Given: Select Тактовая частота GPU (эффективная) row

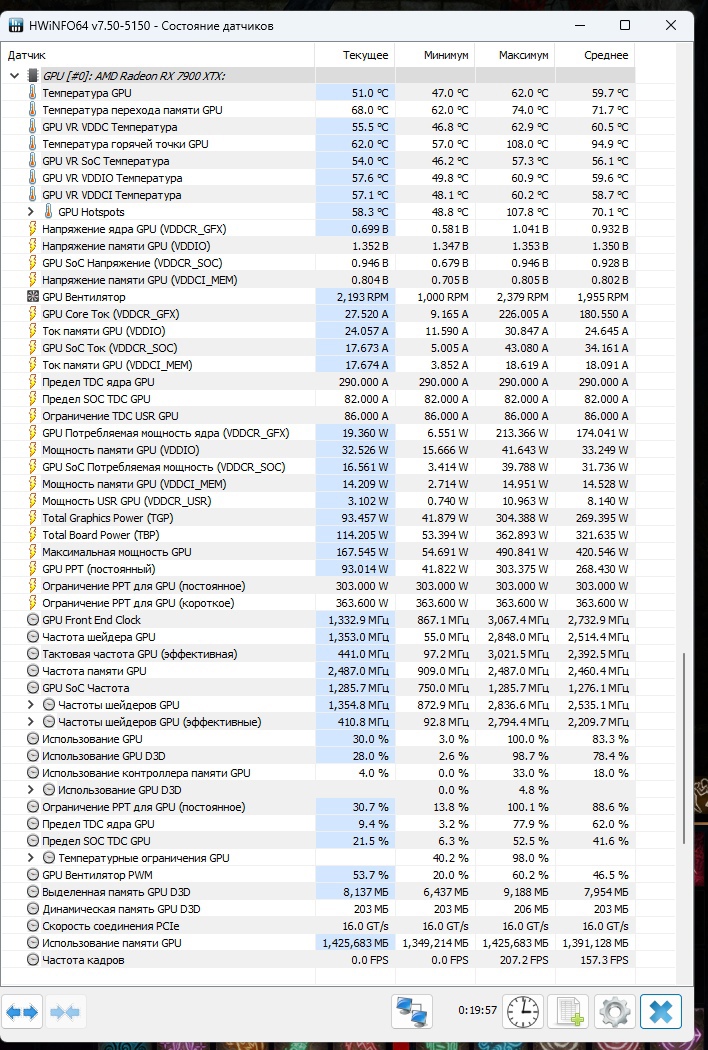Looking at the screenshot, I should [x=318, y=654].
